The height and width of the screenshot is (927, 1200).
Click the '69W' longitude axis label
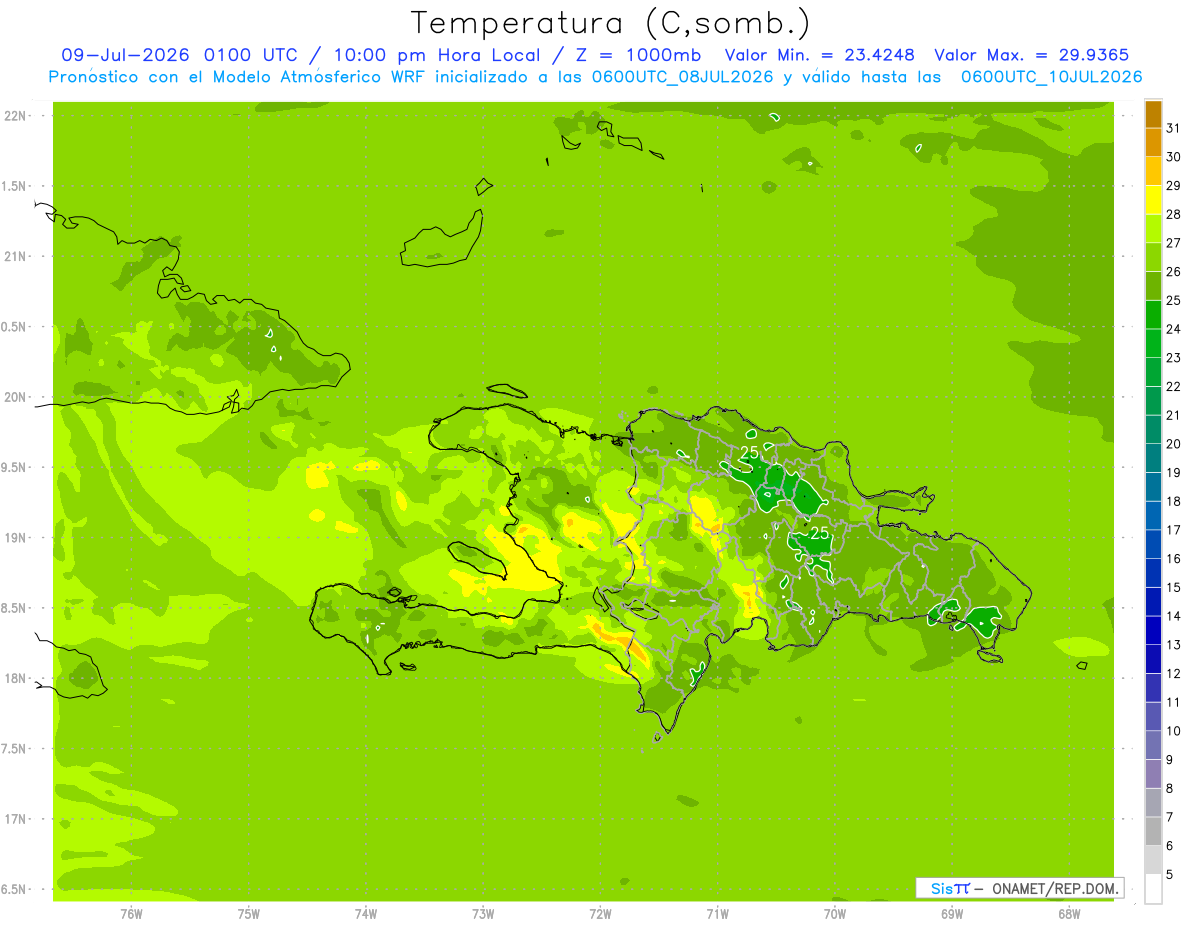[x=952, y=914]
